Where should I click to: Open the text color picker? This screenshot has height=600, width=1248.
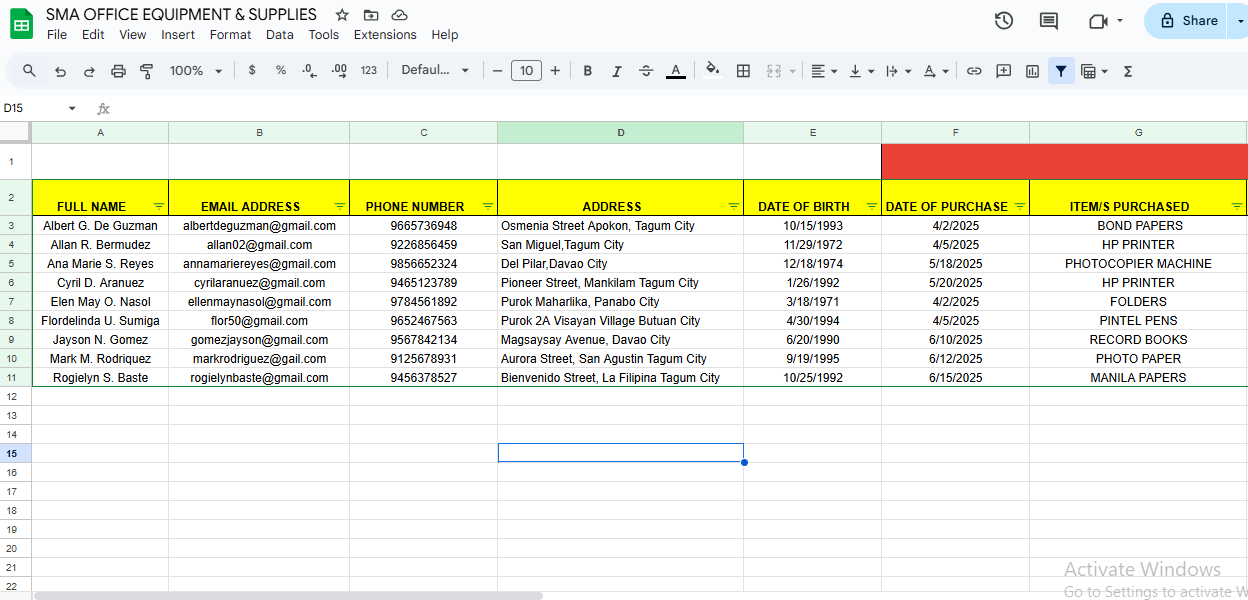[x=676, y=71]
